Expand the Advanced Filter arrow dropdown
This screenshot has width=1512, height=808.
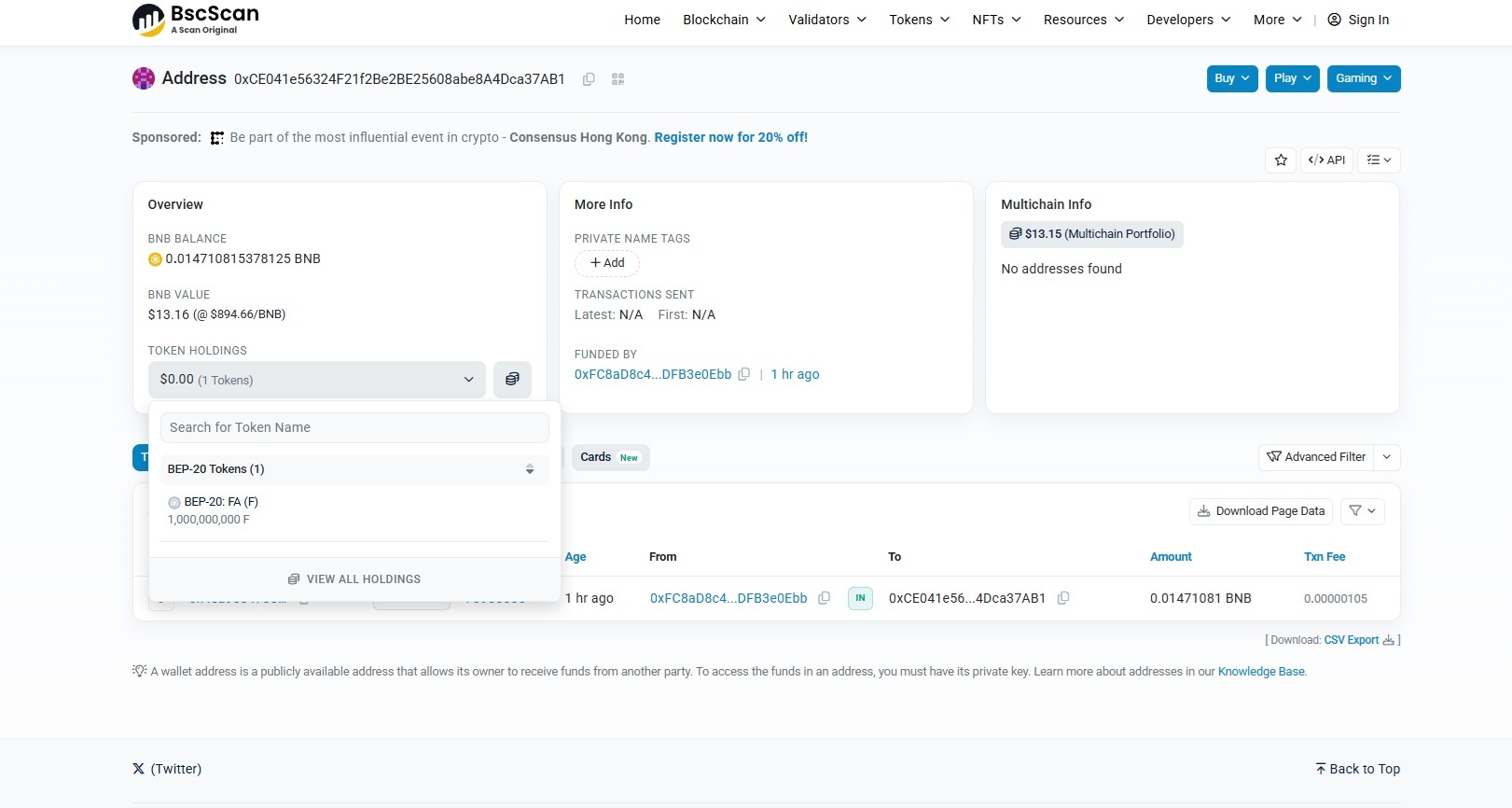click(x=1387, y=457)
